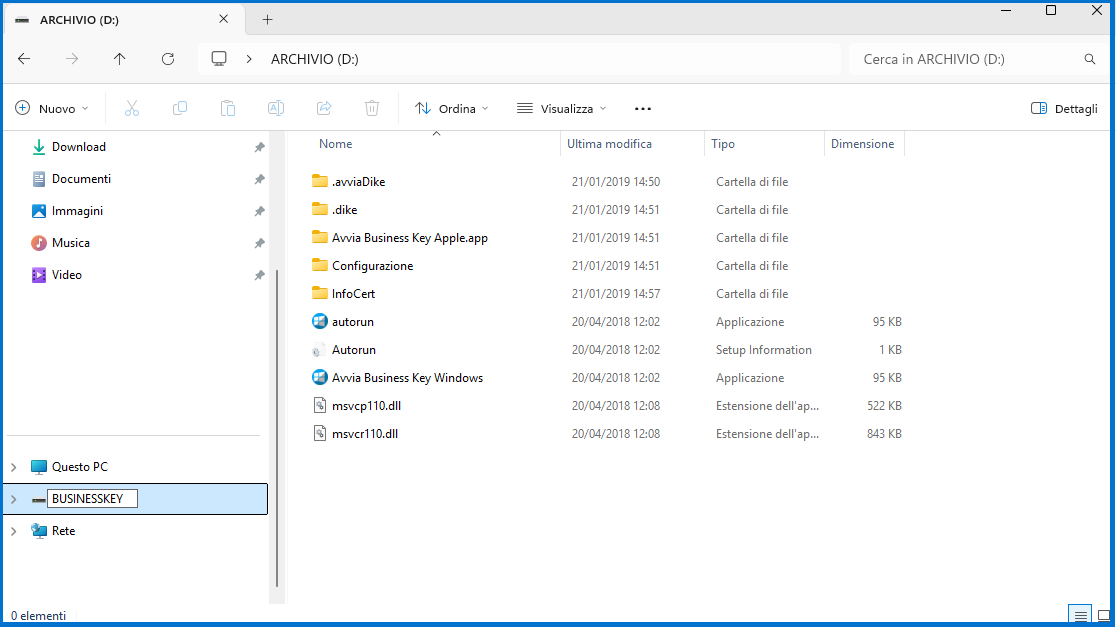The width and height of the screenshot is (1116, 627).
Task: Unpin Documenti from quick access
Action: point(260,179)
